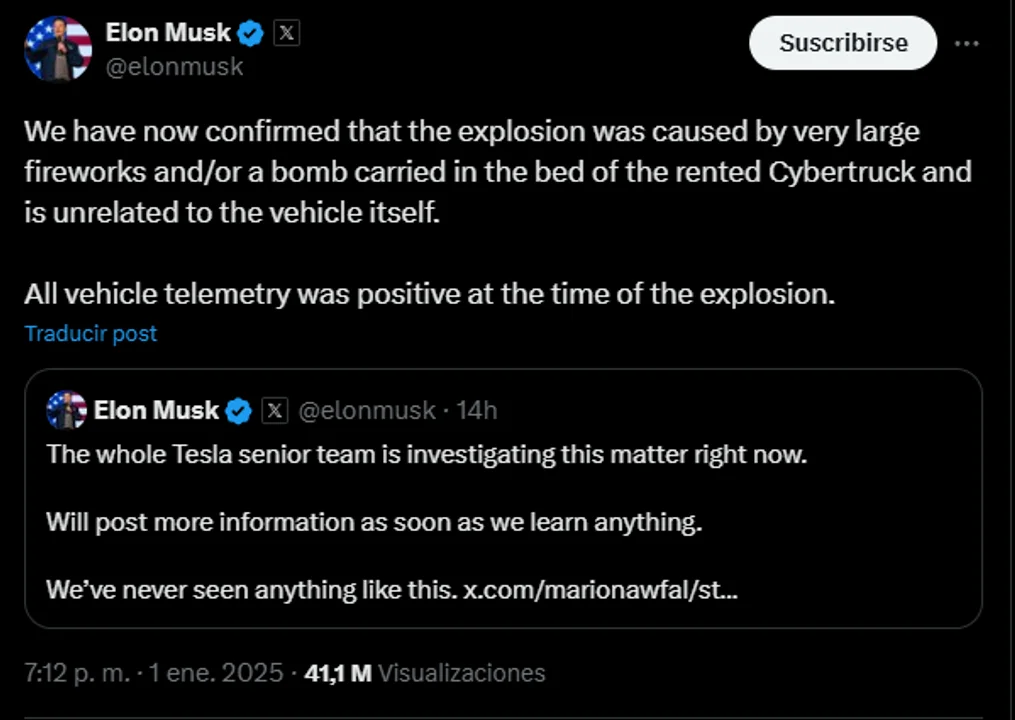Click the X affiliation badge in the post header
1015x720 pixels.
286,33
